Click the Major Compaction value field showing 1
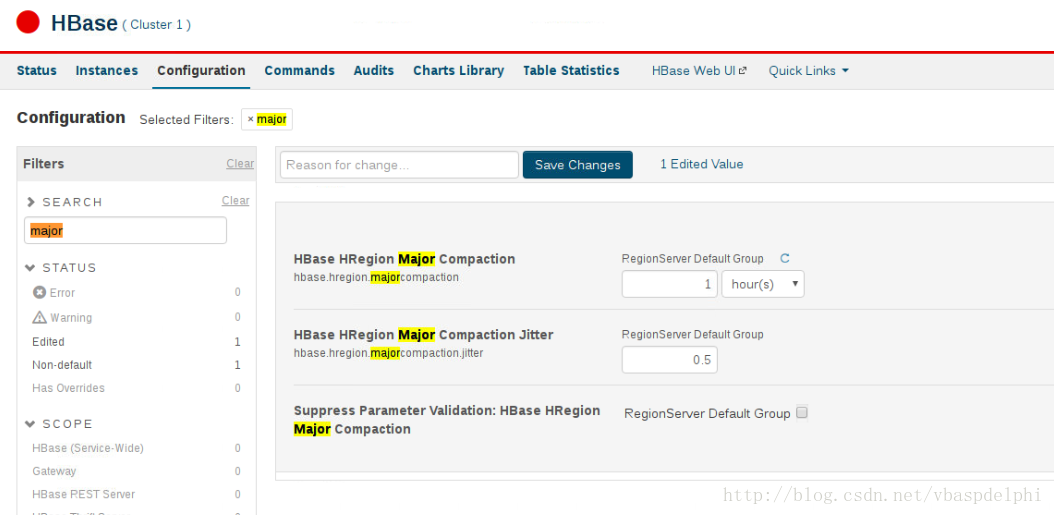Screen dimensions: 1054x515 point(670,284)
